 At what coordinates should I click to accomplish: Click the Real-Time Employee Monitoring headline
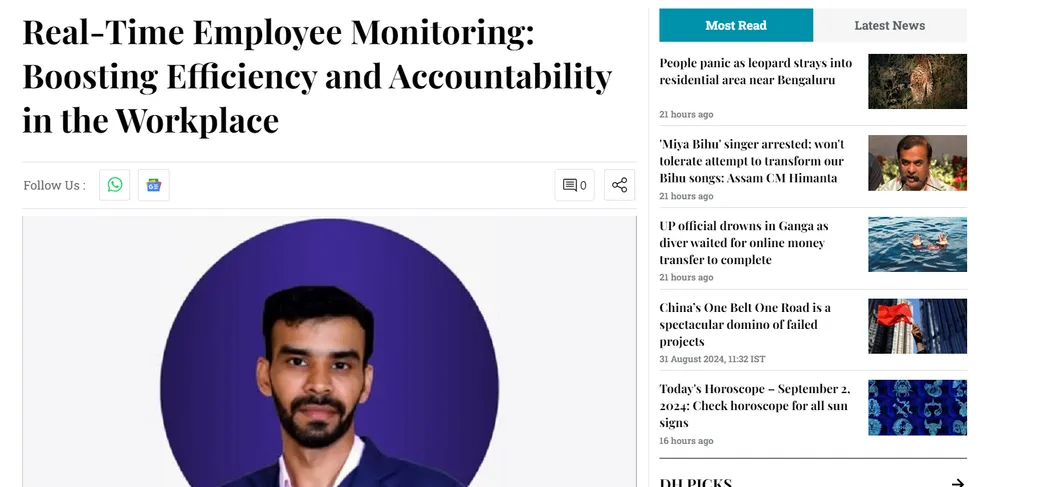coord(317,76)
